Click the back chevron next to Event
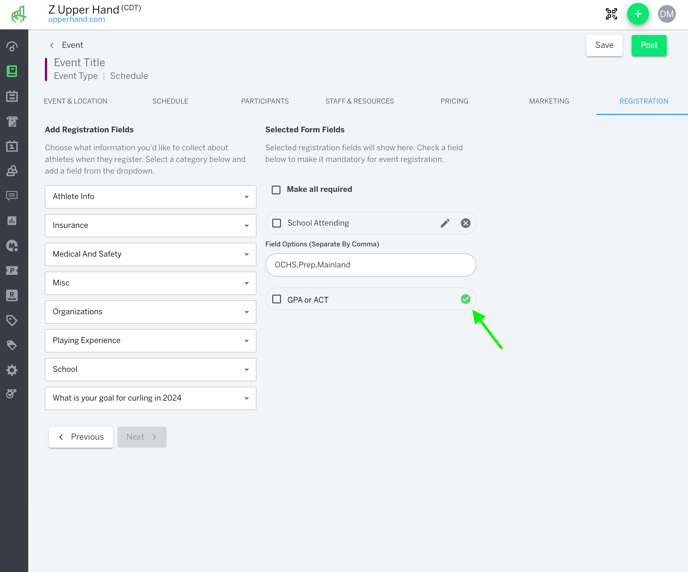This screenshot has width=688, height=572. (52, 45)
